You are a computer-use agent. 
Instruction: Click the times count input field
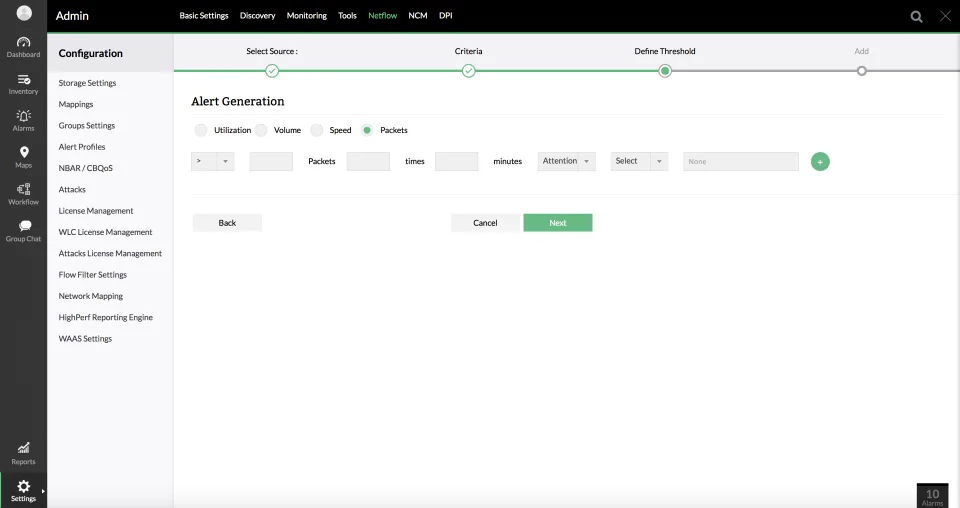pyautogui.click(x=368, y=161)
